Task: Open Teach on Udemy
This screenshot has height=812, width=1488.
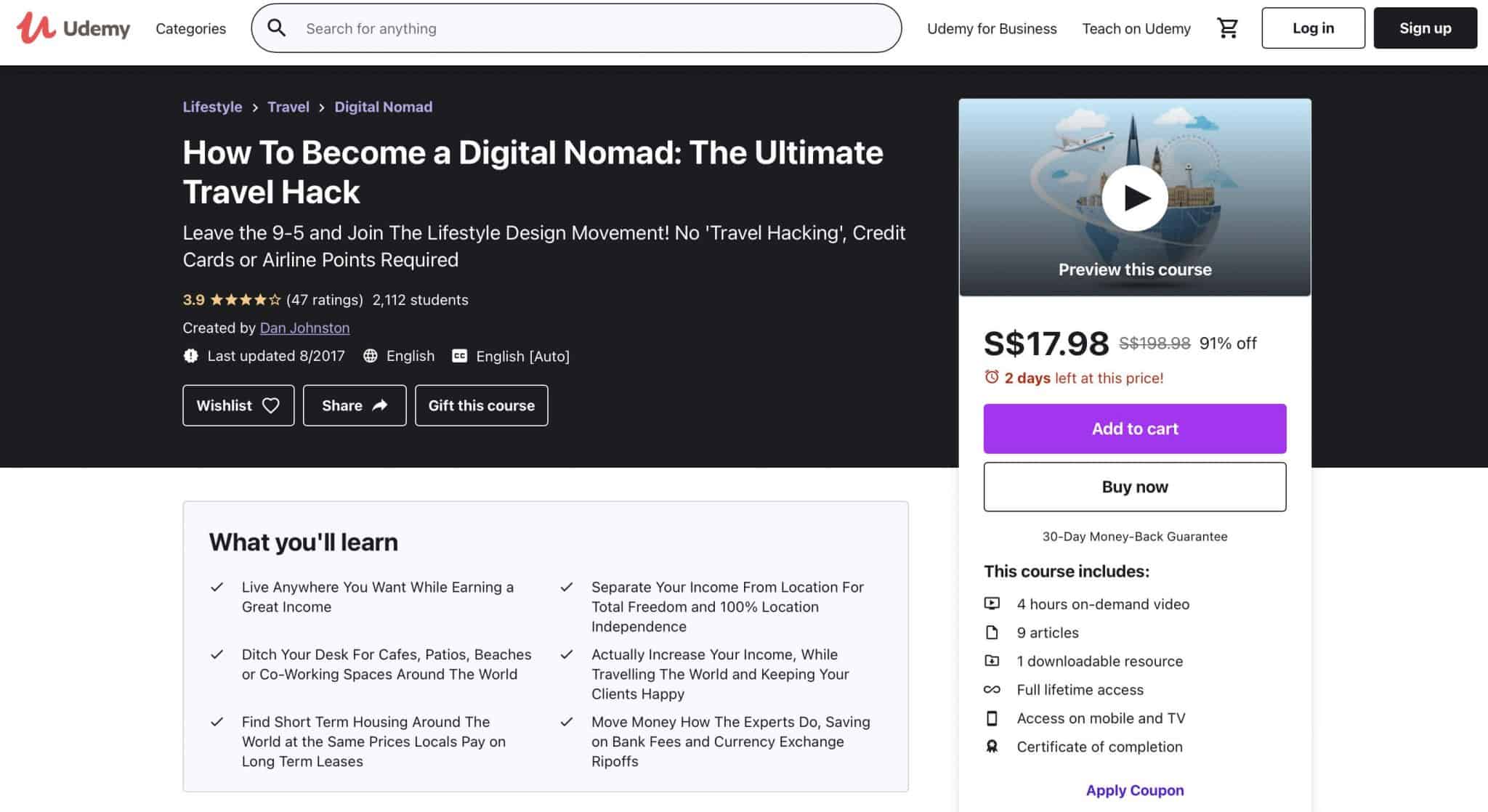Action: [x=1136, y=28]
